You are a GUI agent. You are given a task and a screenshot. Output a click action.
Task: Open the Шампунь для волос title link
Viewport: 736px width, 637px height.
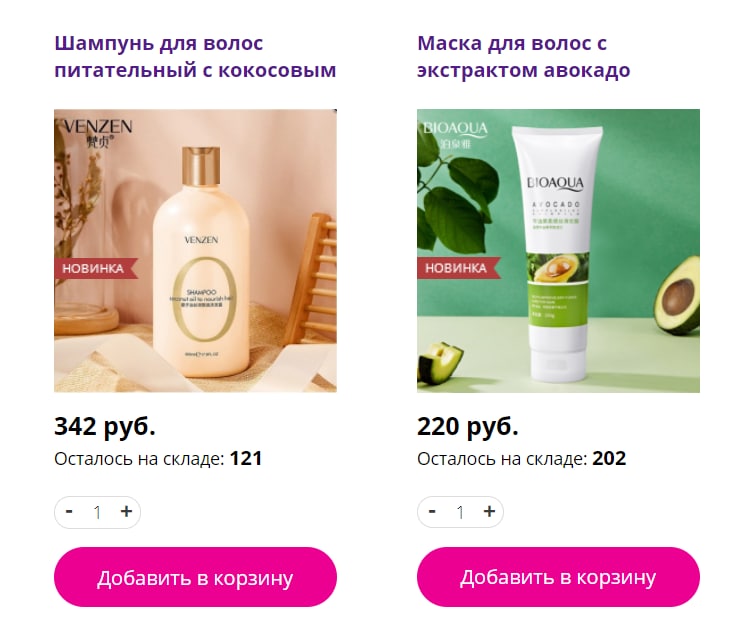[195, 57]
